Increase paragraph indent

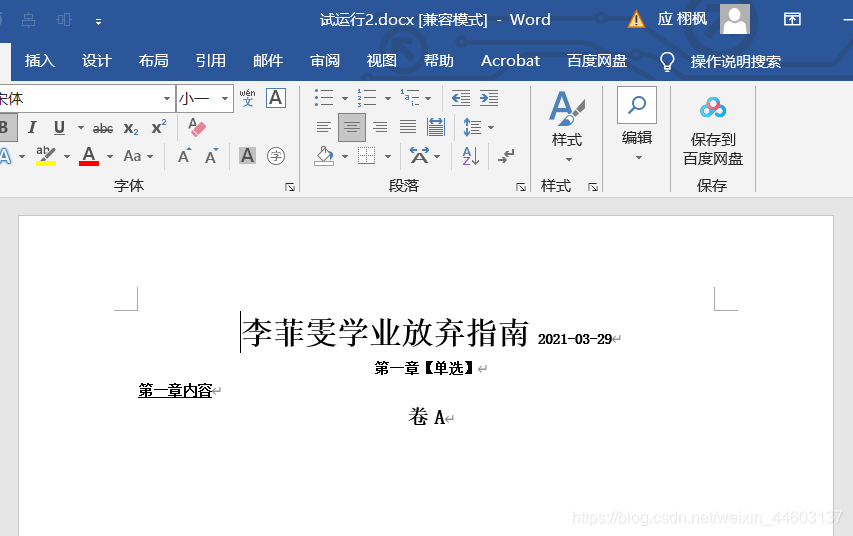[x=489, y=98]
